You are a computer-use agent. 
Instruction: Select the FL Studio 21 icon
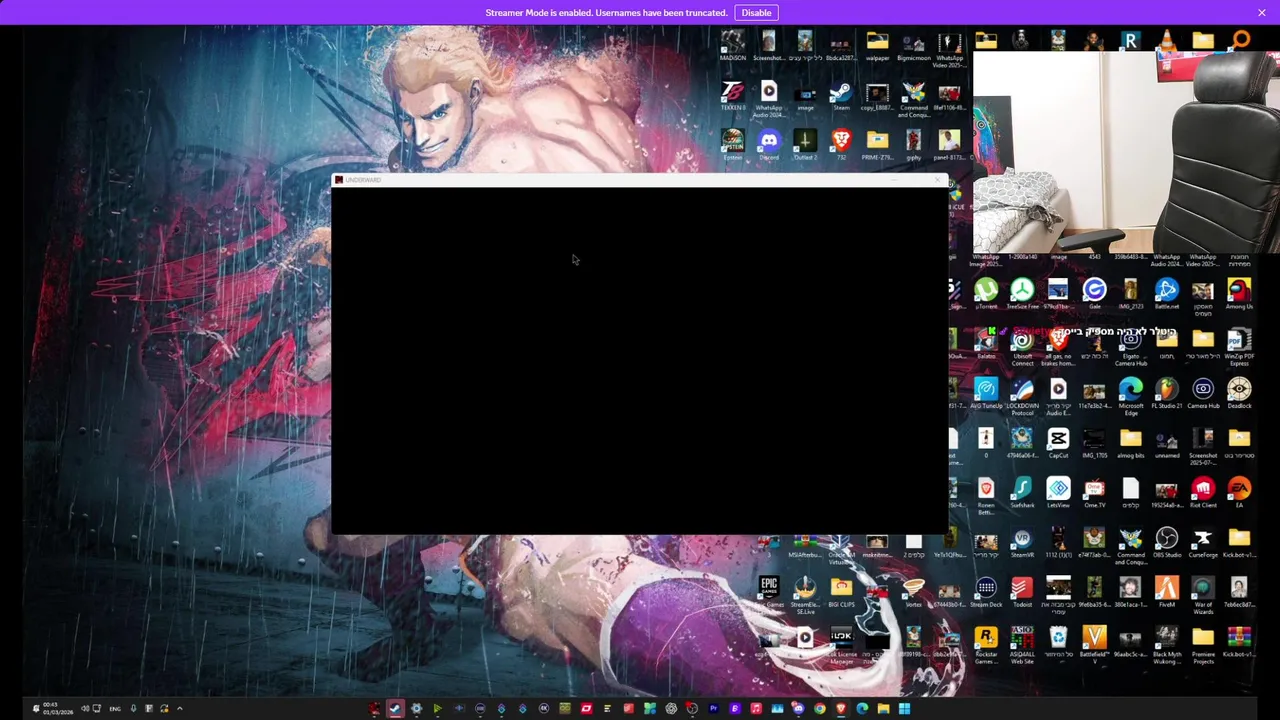pos(1167,395)
